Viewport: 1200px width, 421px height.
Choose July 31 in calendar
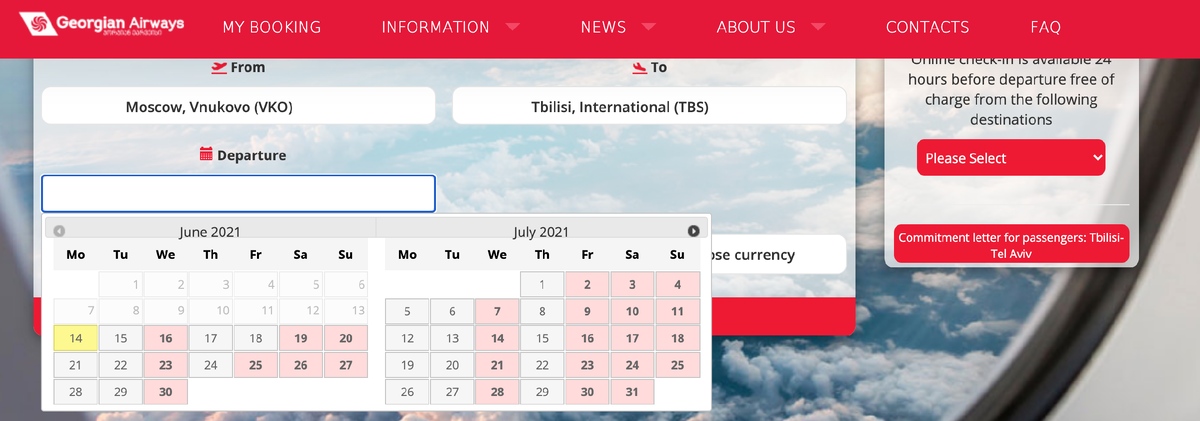(x=632, y=392)
